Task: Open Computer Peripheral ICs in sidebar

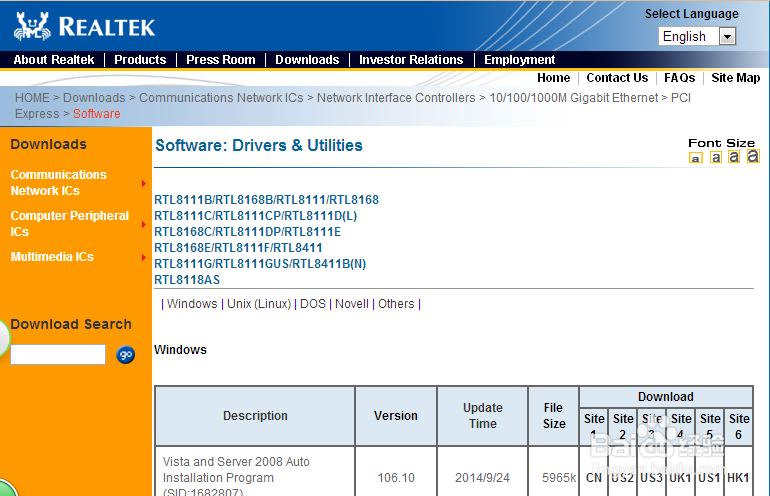Action: point(70,223)
